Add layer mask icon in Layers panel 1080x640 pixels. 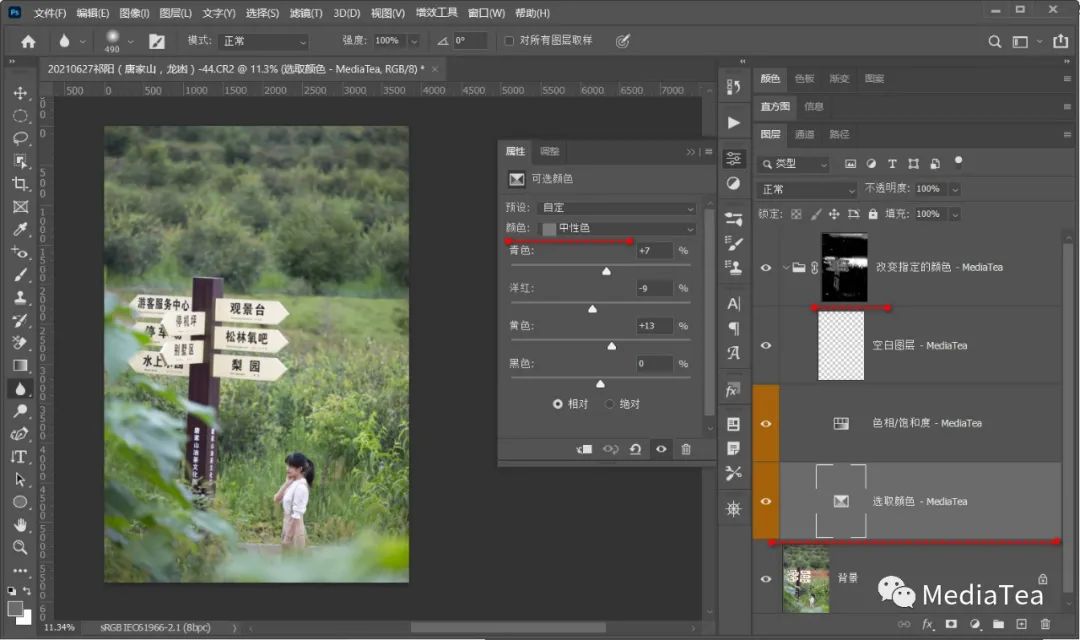(951, 624)
